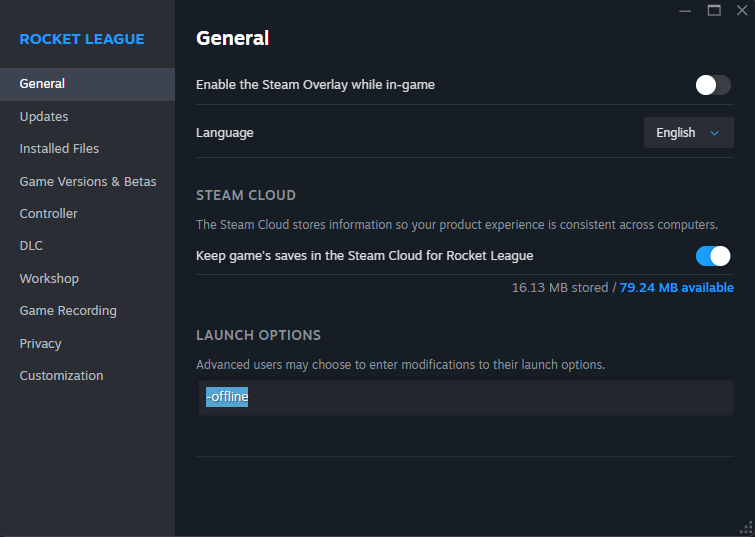Close the properties window
755x537 pixels.
[742, 11]
